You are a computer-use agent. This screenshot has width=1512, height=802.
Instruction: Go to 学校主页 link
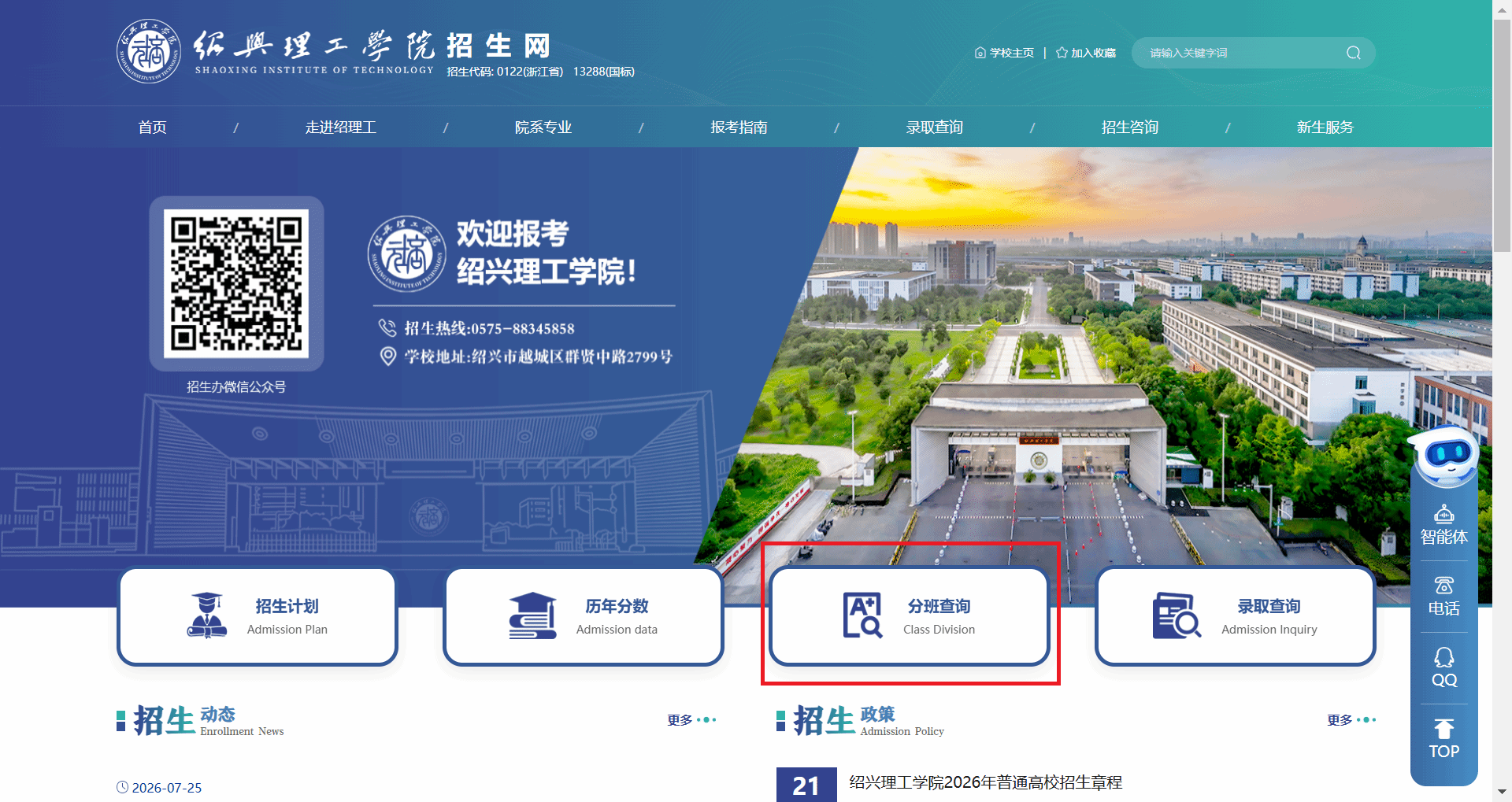click(x=1011, y=53)
